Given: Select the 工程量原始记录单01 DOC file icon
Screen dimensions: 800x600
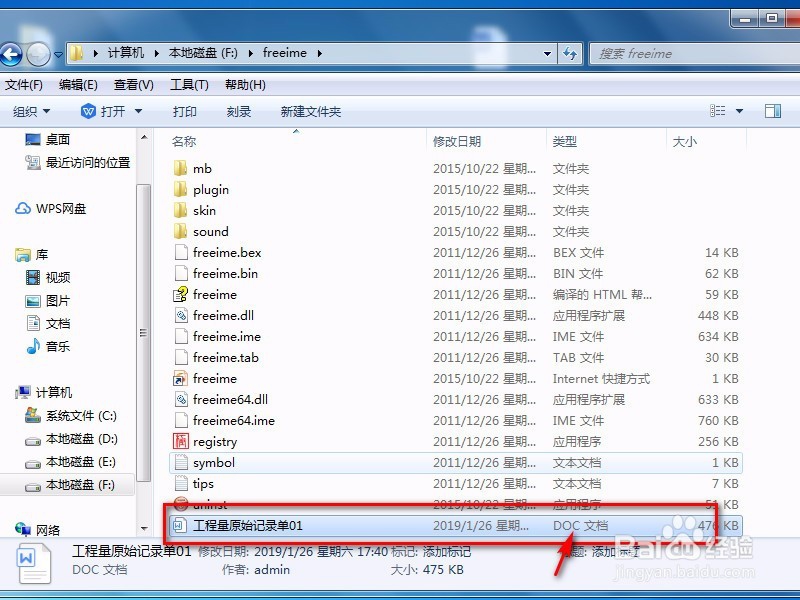Looking at the screenshot, I should click(x=179, y=525).
